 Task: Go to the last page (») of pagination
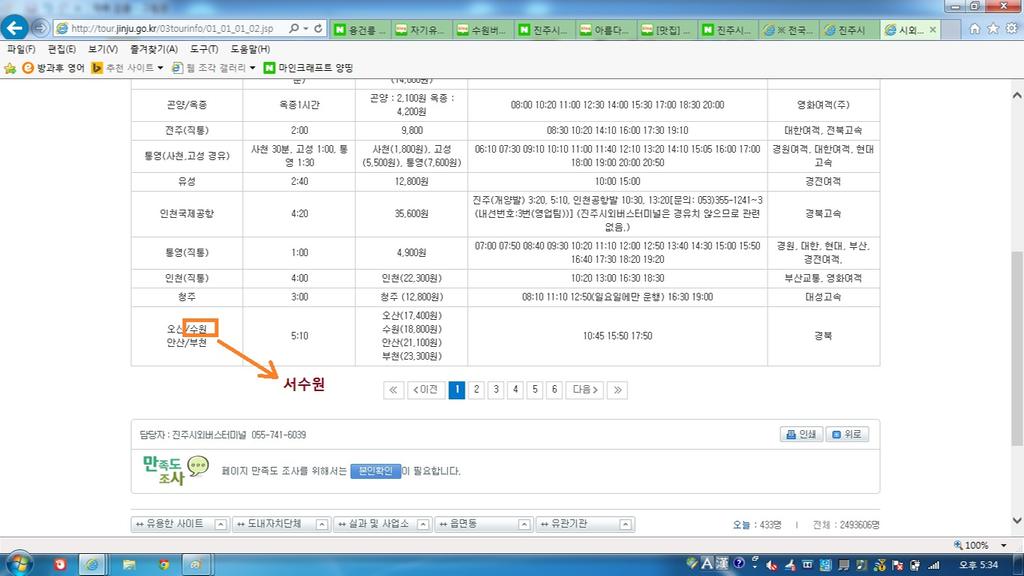pos(617,390)
